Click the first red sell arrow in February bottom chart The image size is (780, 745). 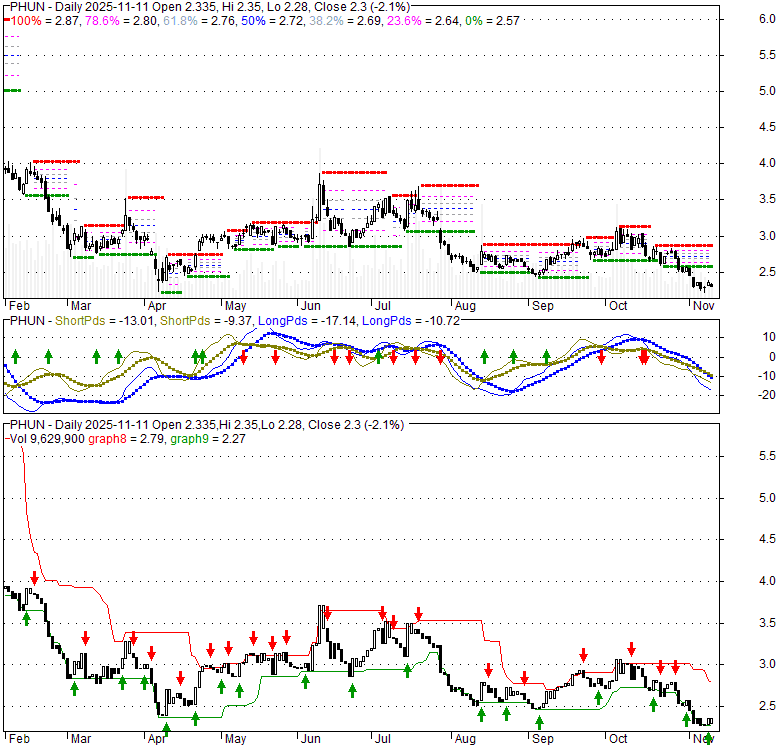click(x=34, y=578)
